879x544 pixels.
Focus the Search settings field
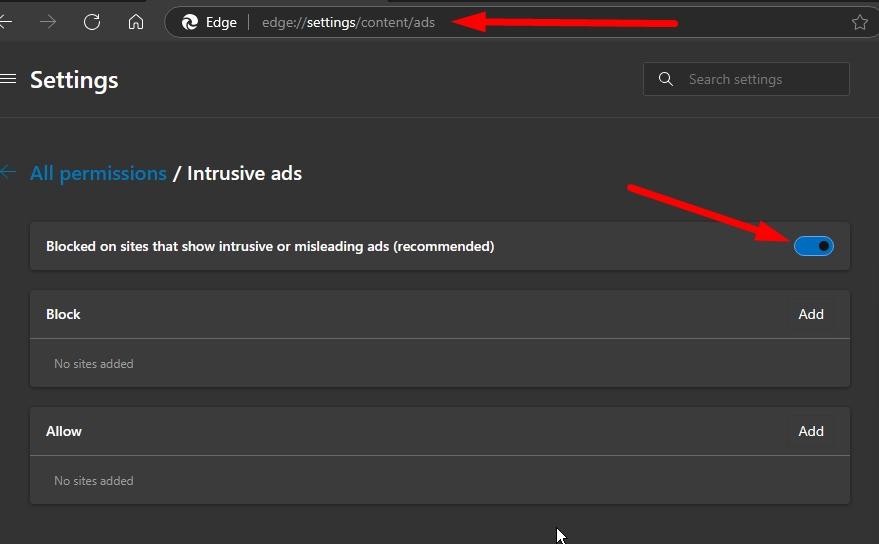(x=746, y=79)
